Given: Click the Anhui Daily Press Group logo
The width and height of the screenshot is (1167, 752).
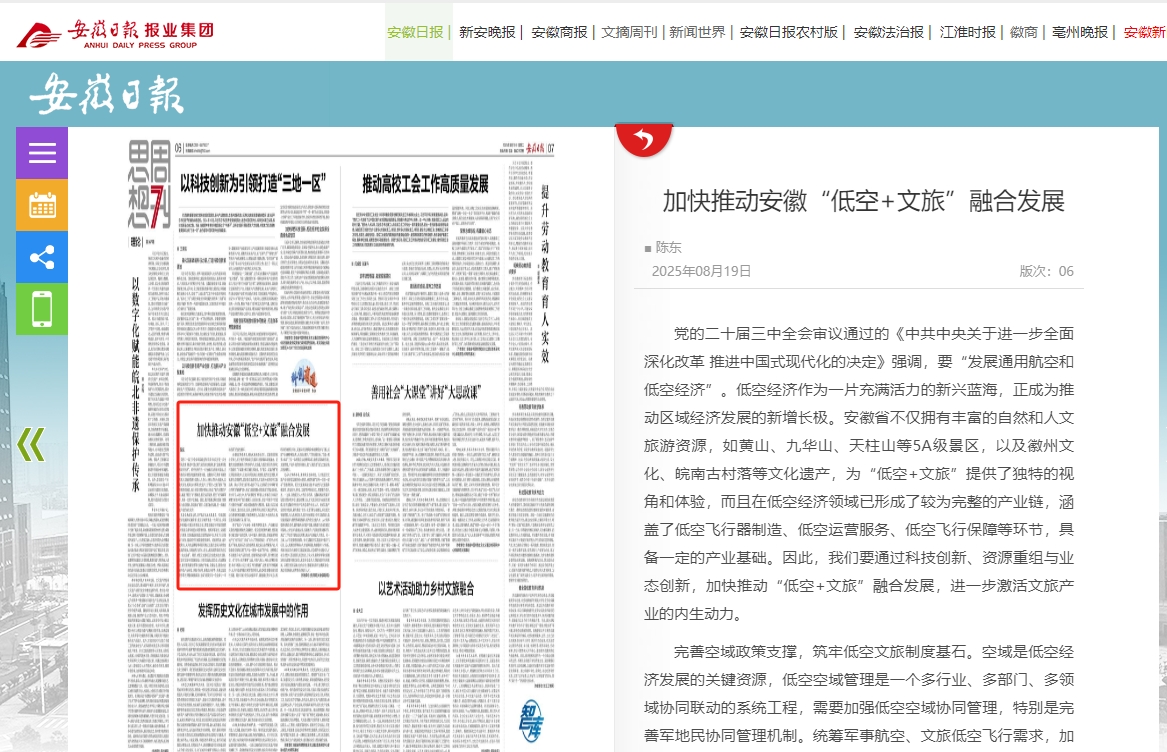Looking at the screenshot, I should [x=115, y=33].
